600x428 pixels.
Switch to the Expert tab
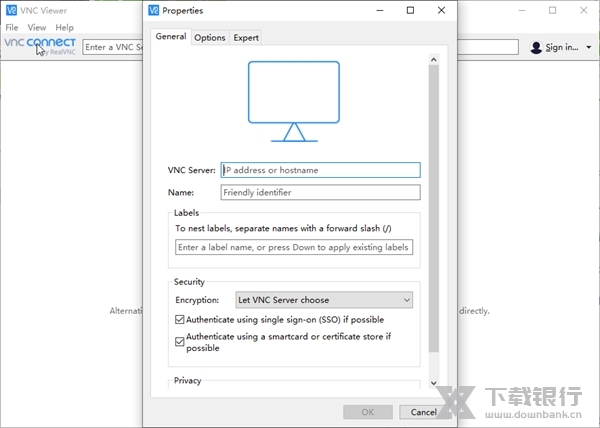pyautogui.click(x=245, y=38)
